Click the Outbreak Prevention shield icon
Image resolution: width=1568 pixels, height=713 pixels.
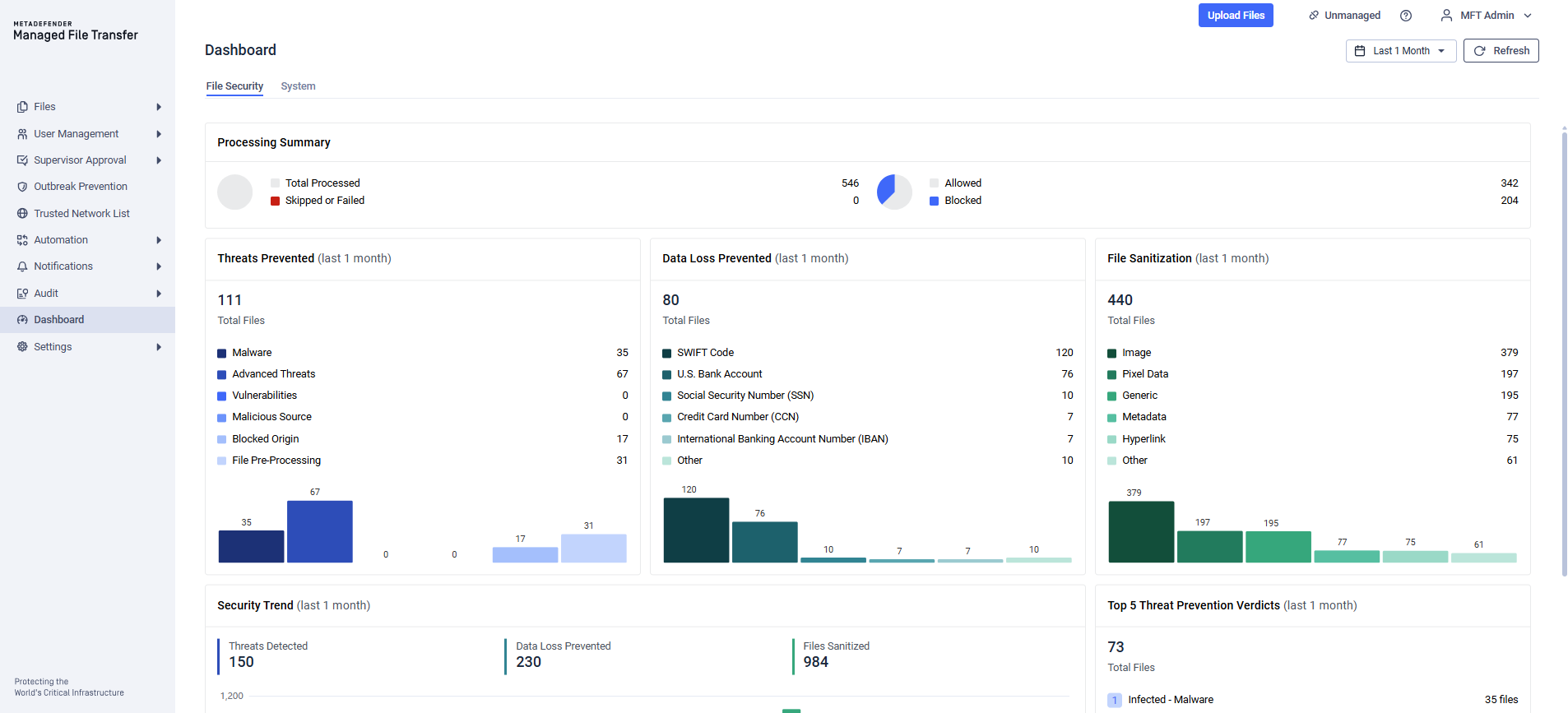(22, 187)
